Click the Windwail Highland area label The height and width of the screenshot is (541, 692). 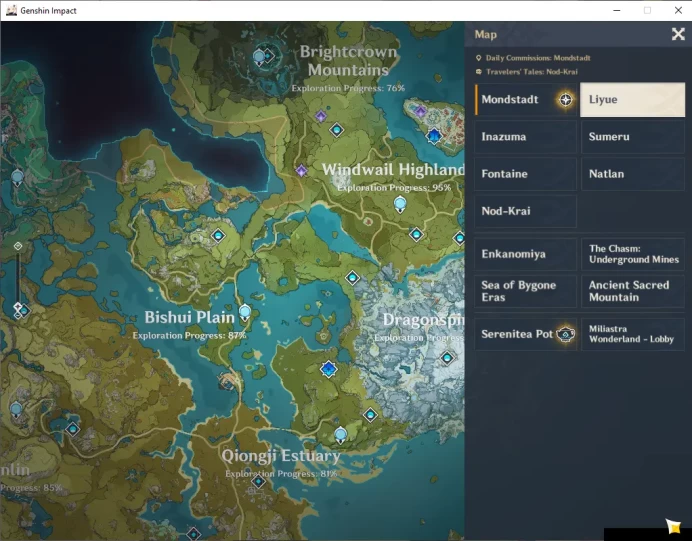coord(393,169)
